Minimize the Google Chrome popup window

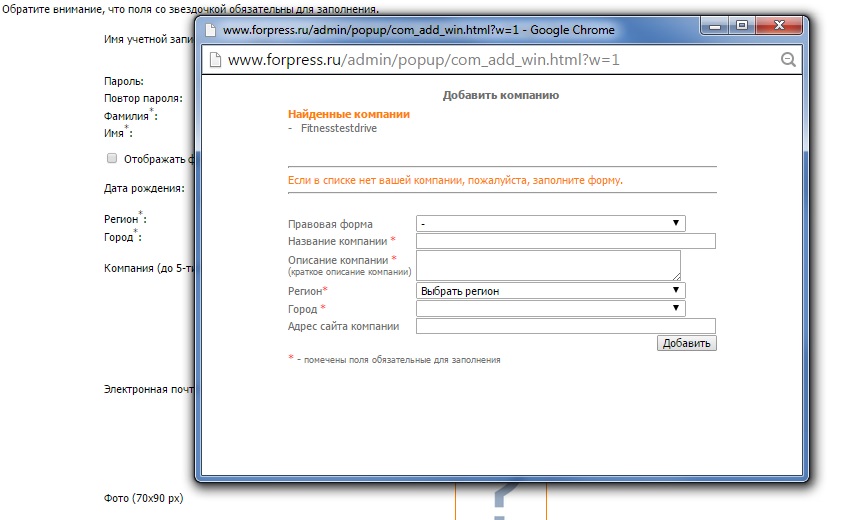point(715,26)
